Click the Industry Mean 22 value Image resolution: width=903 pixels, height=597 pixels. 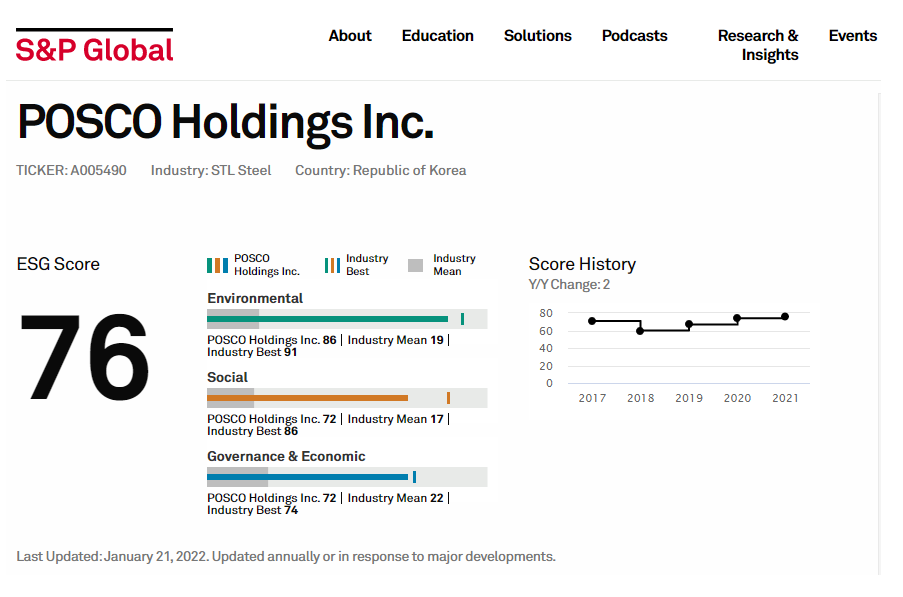pyautogui.click(x=437, y=497)
